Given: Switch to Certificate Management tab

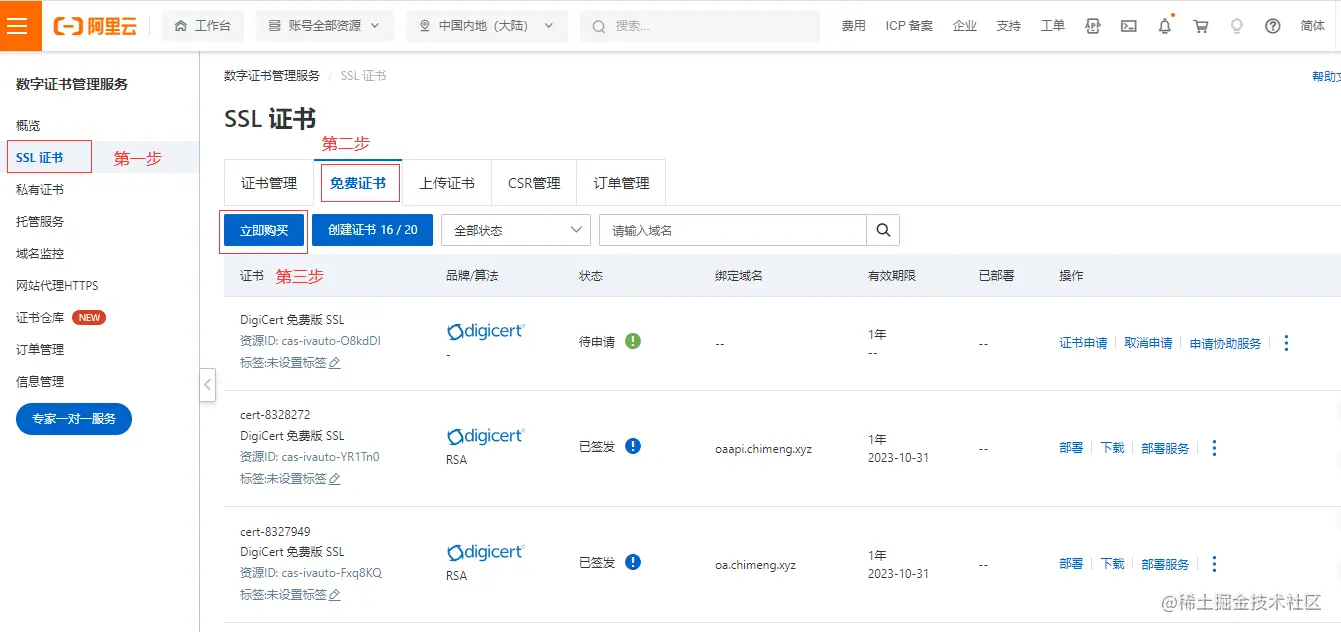Looking at the screenshot, I should tap(269, 183).
